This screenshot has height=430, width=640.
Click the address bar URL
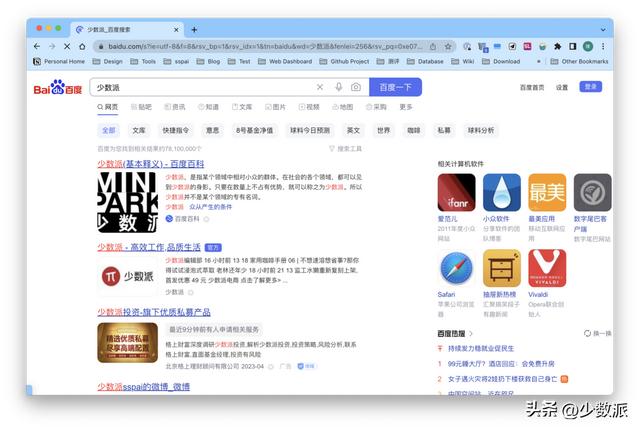click(x=265, y=47)
